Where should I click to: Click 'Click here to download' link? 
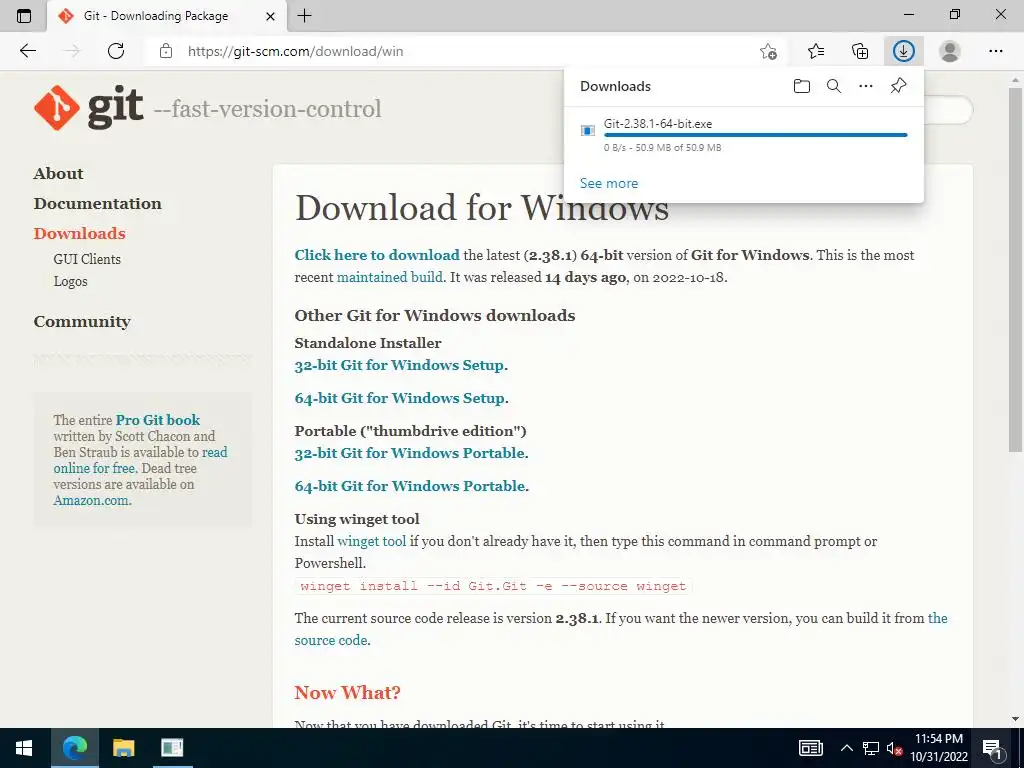tap(377, 255)
